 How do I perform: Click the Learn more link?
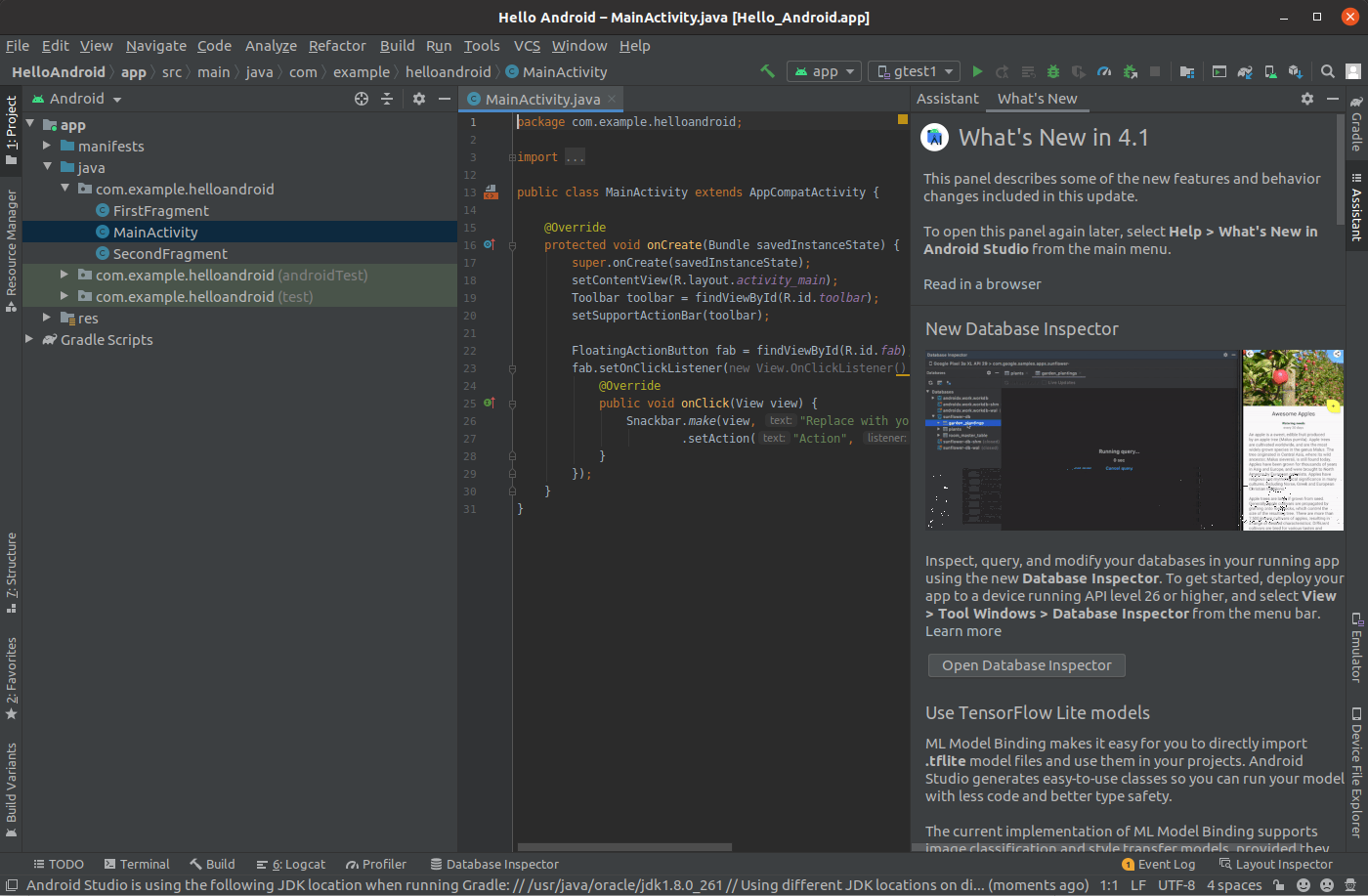pos(963,631)
